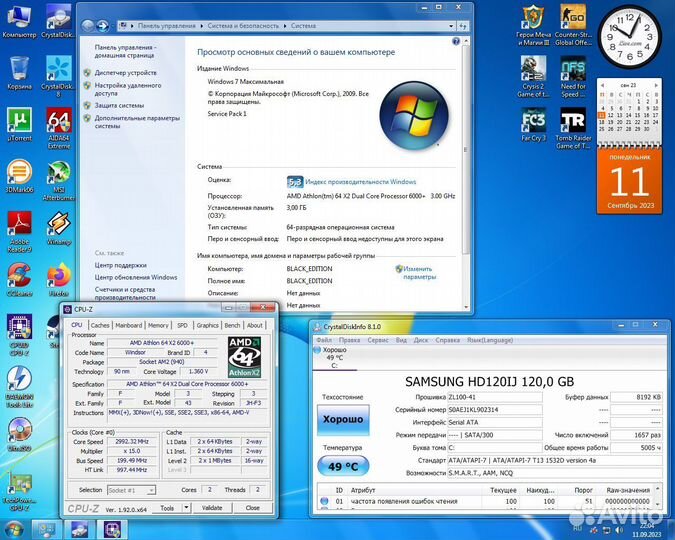The width and height of the screenshot is (675, 540).
Task: Open Need for Speed desktop shortcut
Action: pos(573,77)
